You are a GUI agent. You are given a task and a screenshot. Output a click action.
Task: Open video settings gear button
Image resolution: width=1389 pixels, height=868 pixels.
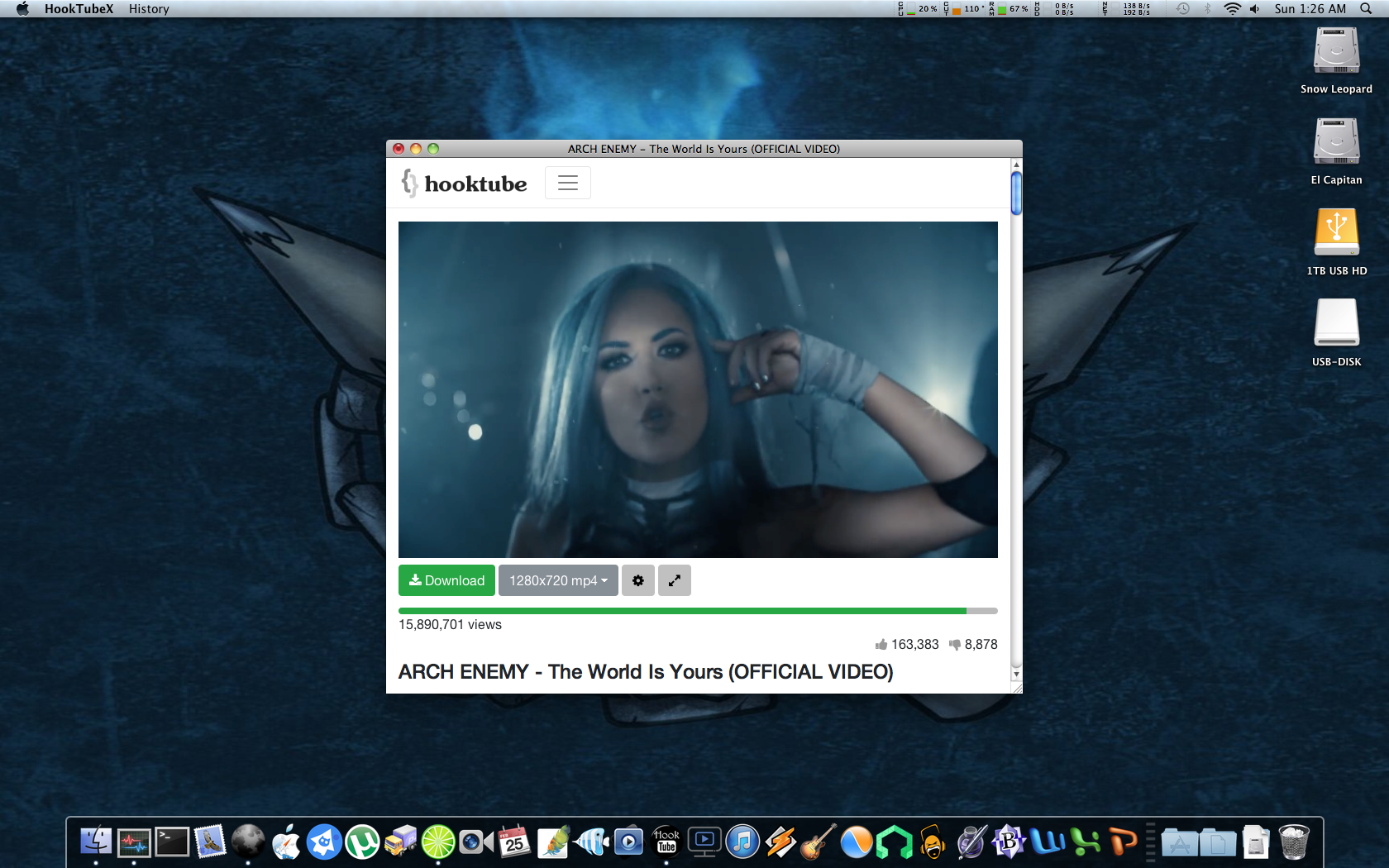(x=638, y=580)
